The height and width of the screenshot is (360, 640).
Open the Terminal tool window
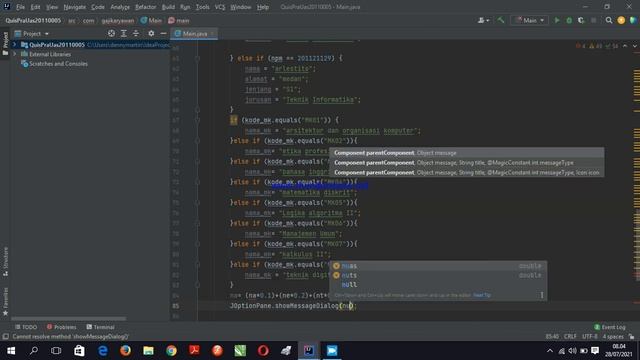click(100, 327)
